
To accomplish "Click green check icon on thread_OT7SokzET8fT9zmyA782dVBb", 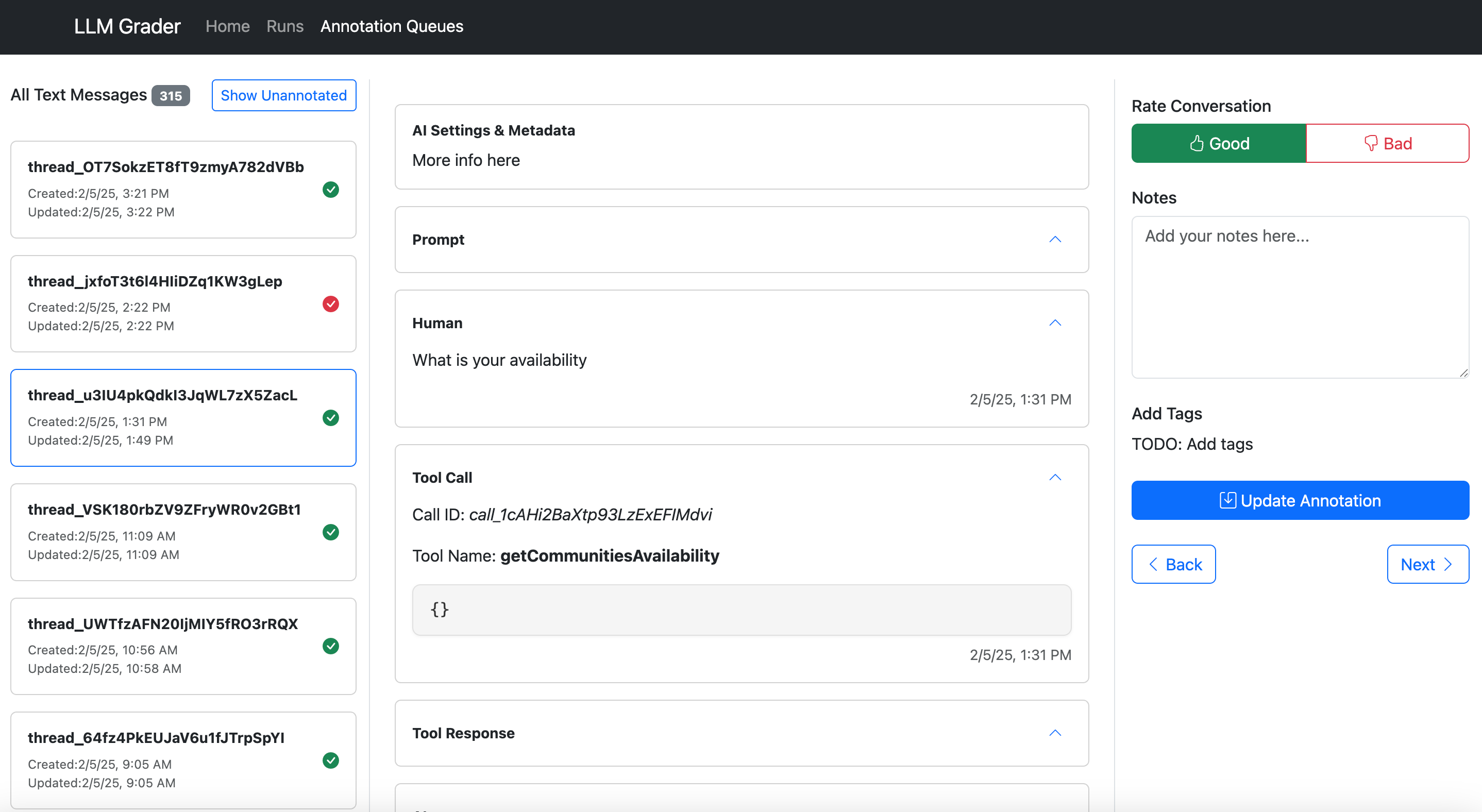I will tap(331, 190).
